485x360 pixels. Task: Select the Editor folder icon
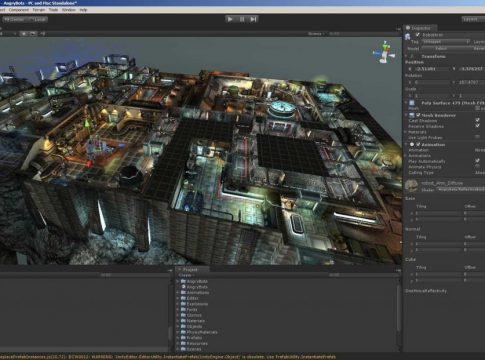183,298
